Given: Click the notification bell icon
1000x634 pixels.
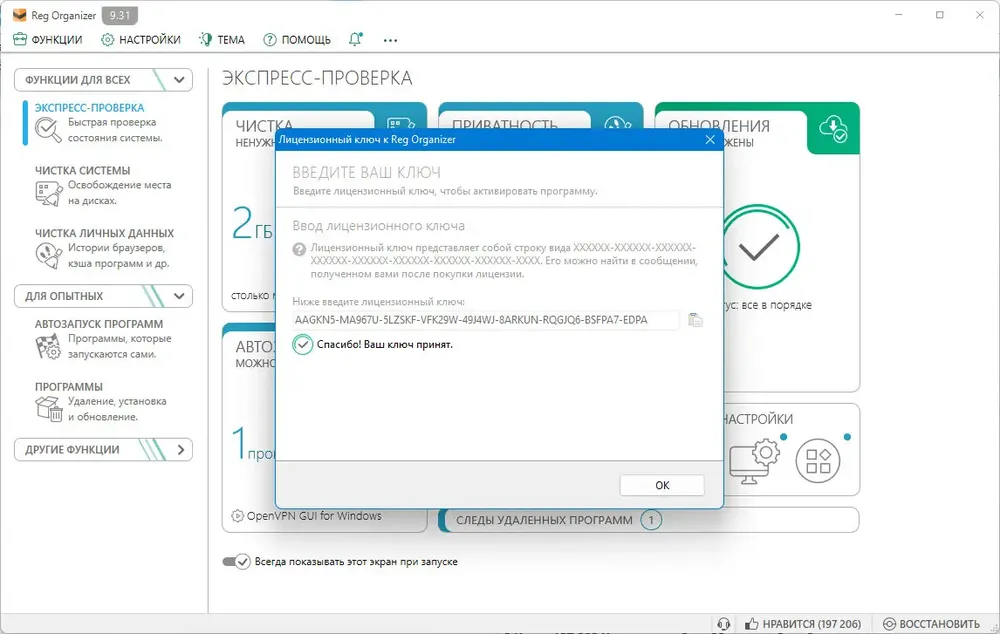Looking at the screenshot, I should (x=355, y=40).
